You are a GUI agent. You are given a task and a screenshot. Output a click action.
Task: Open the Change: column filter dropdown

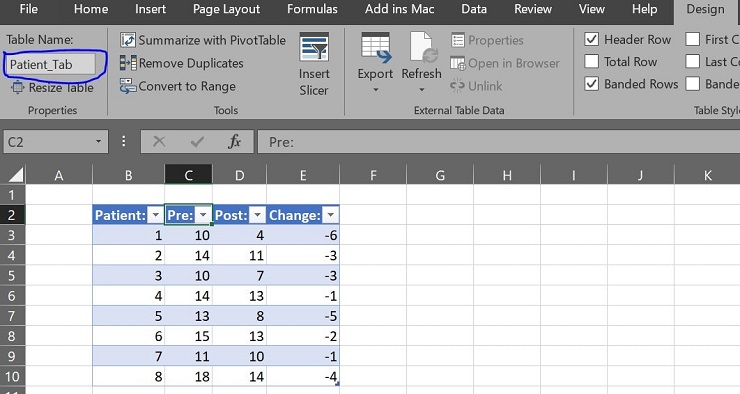coord(330,215)
